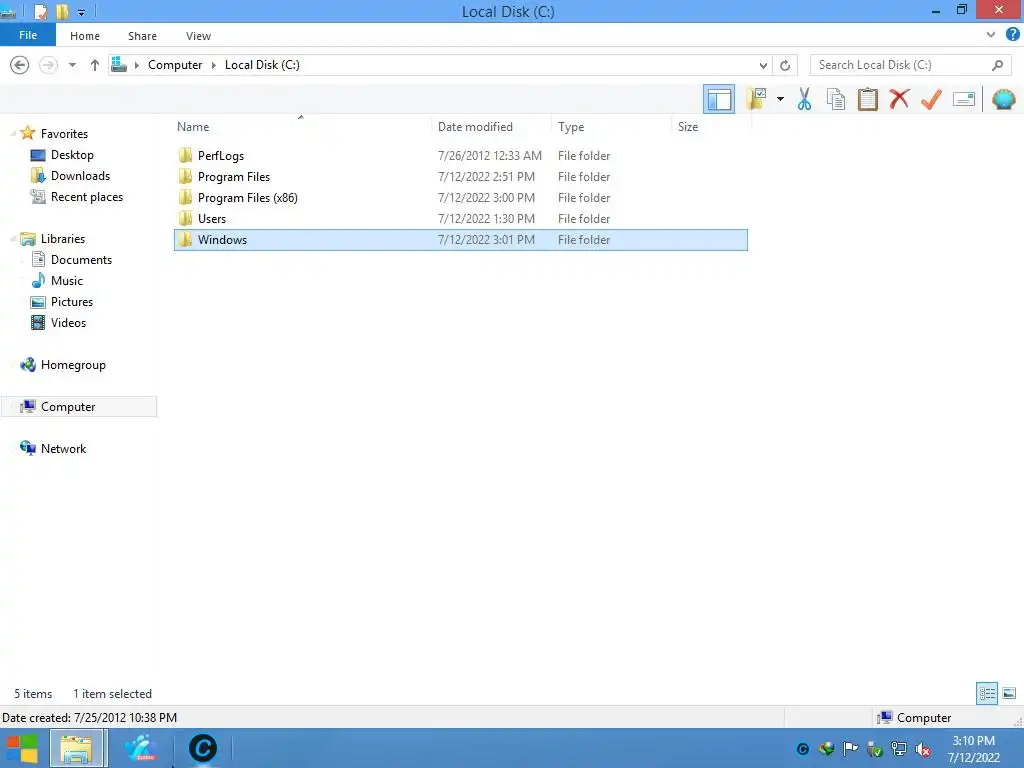Click New folder icon in title bar
Screen dimensions: 1024x768
[63, 12]
